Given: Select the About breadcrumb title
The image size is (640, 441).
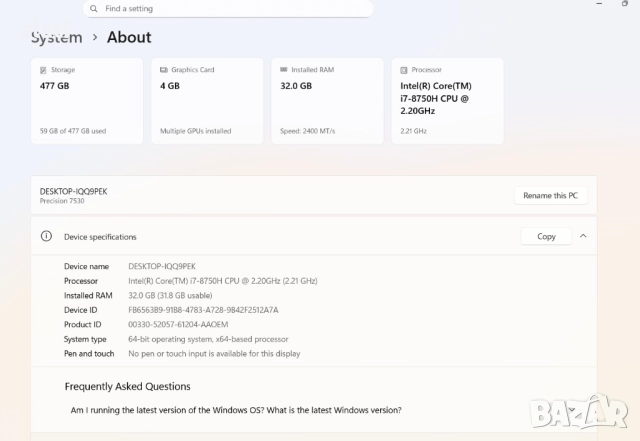Looking at the screenshot, I should [x=129, y=38].
